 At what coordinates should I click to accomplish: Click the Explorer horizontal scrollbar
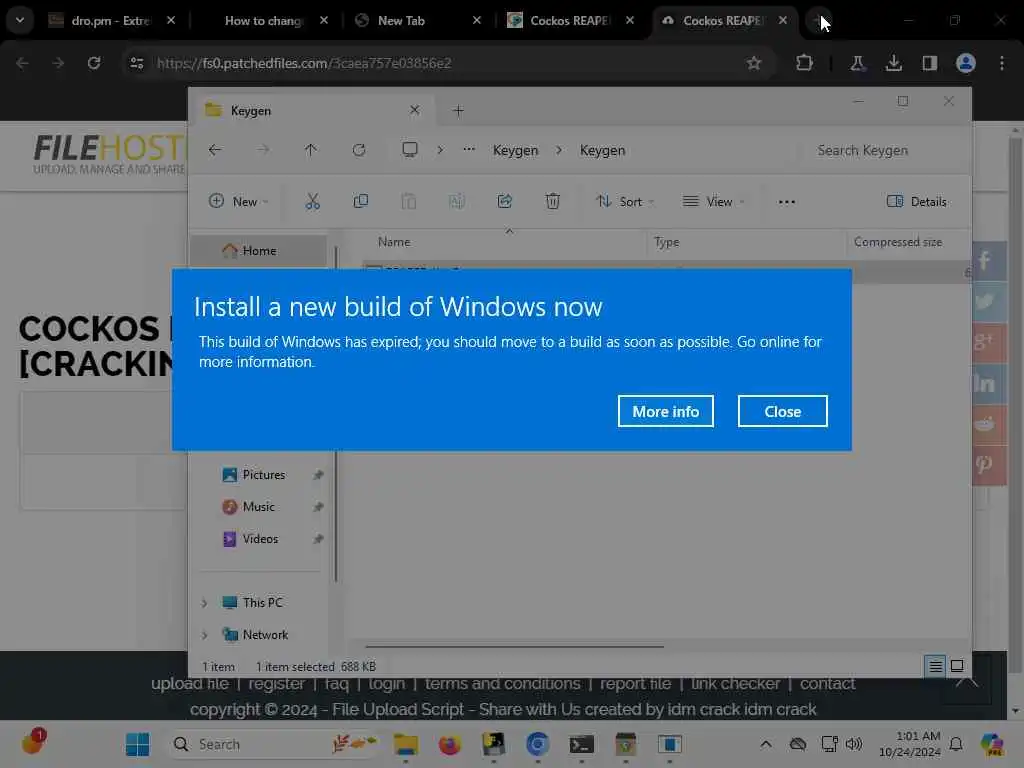pyautogui.click(x=515, y=647)
